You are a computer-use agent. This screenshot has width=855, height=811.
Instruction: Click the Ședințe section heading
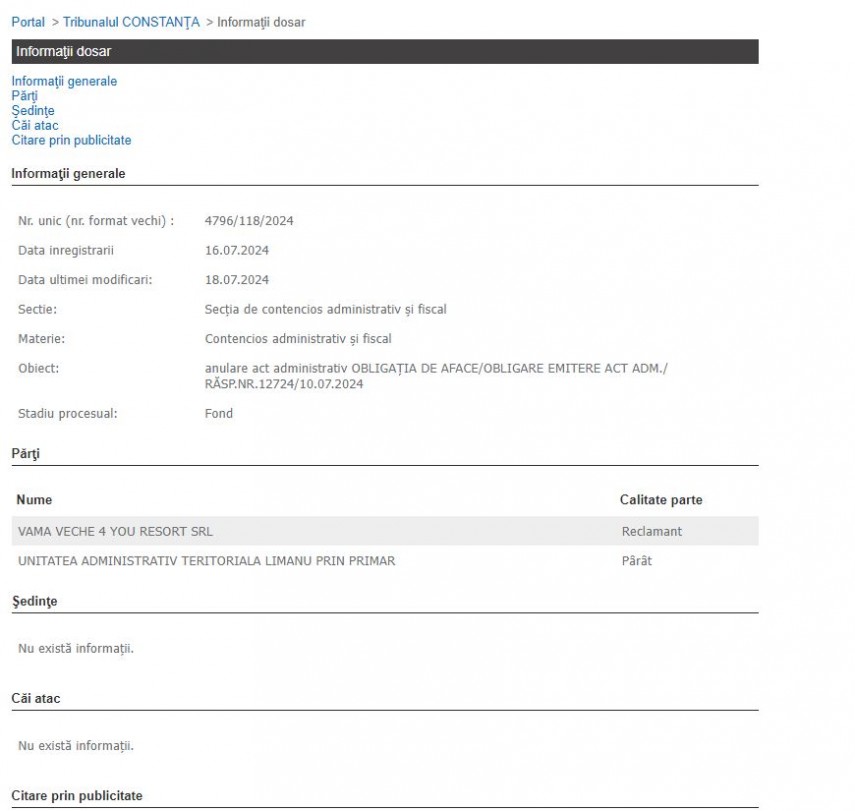pyautogui.click(x=34, y=601)
